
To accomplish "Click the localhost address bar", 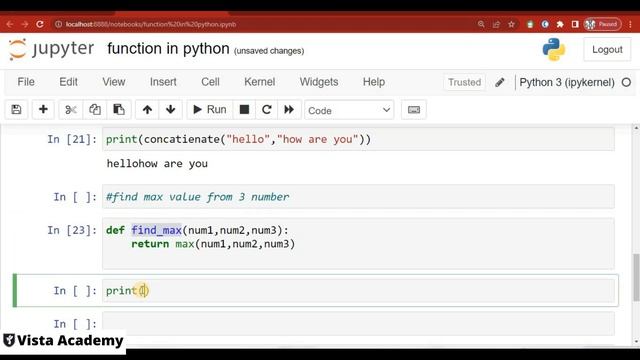I will tap(261, 24).
